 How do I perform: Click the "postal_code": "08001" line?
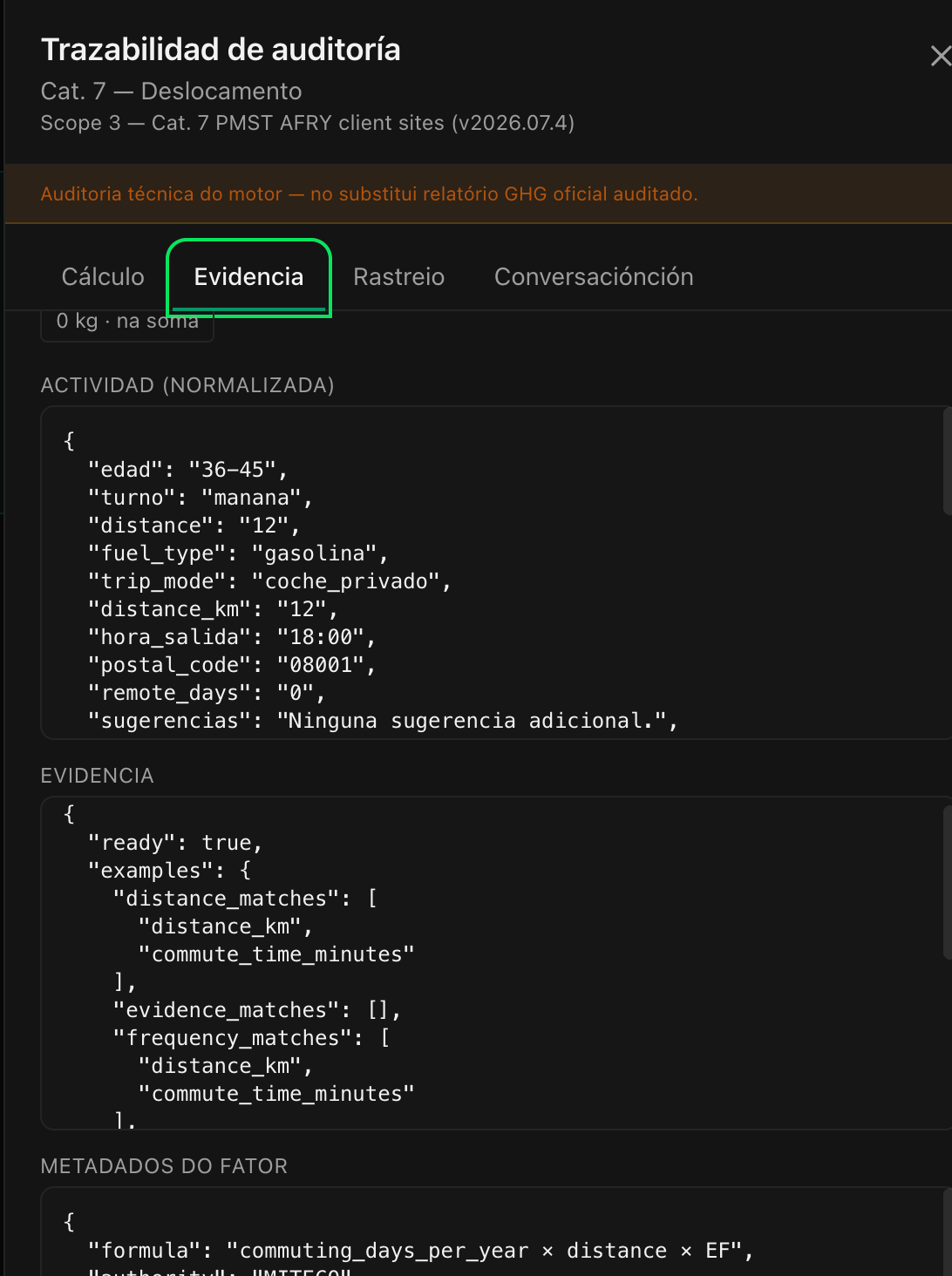(232, 665)
